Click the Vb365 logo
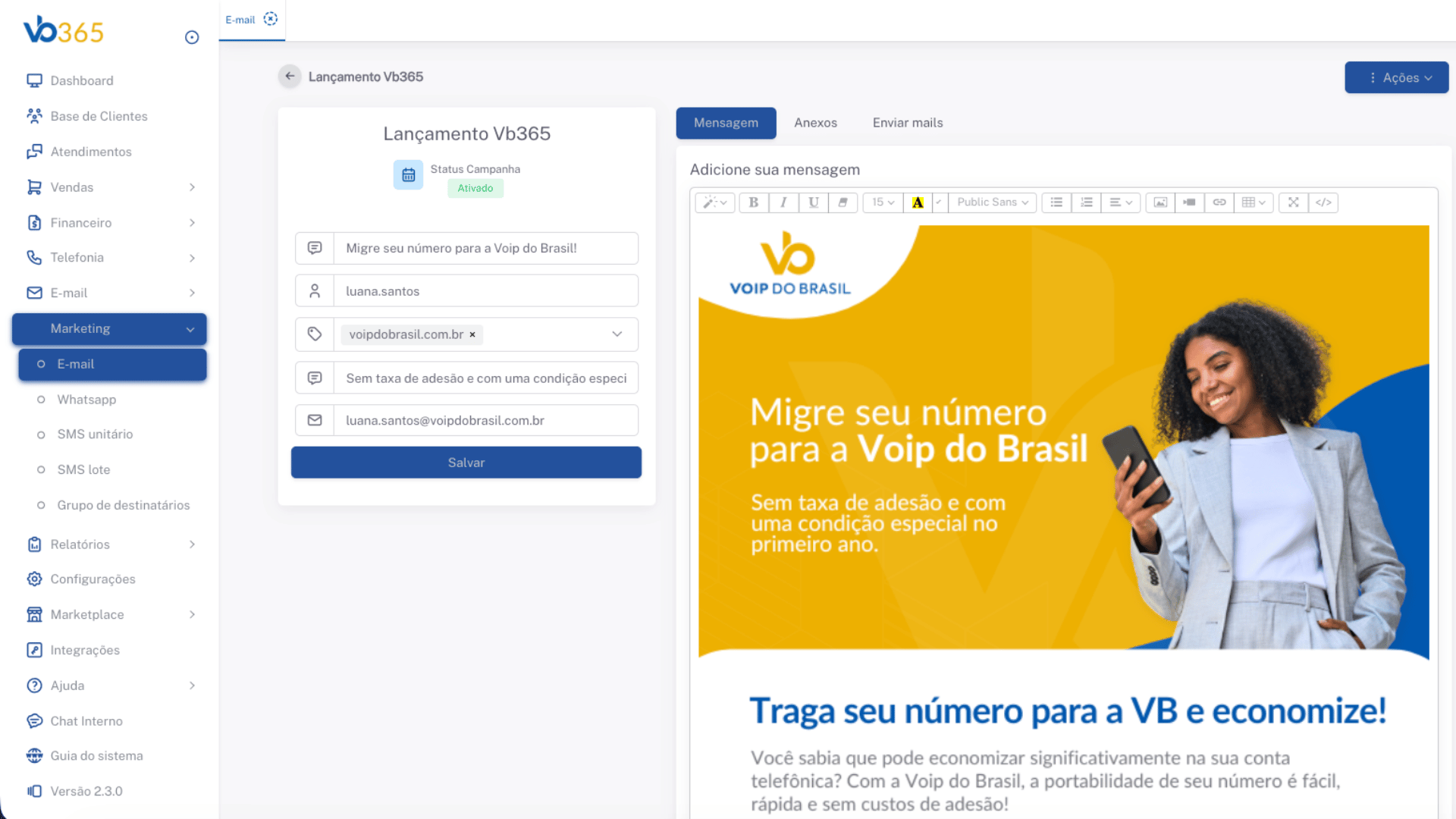1456x819 pixels. (63, 31)
